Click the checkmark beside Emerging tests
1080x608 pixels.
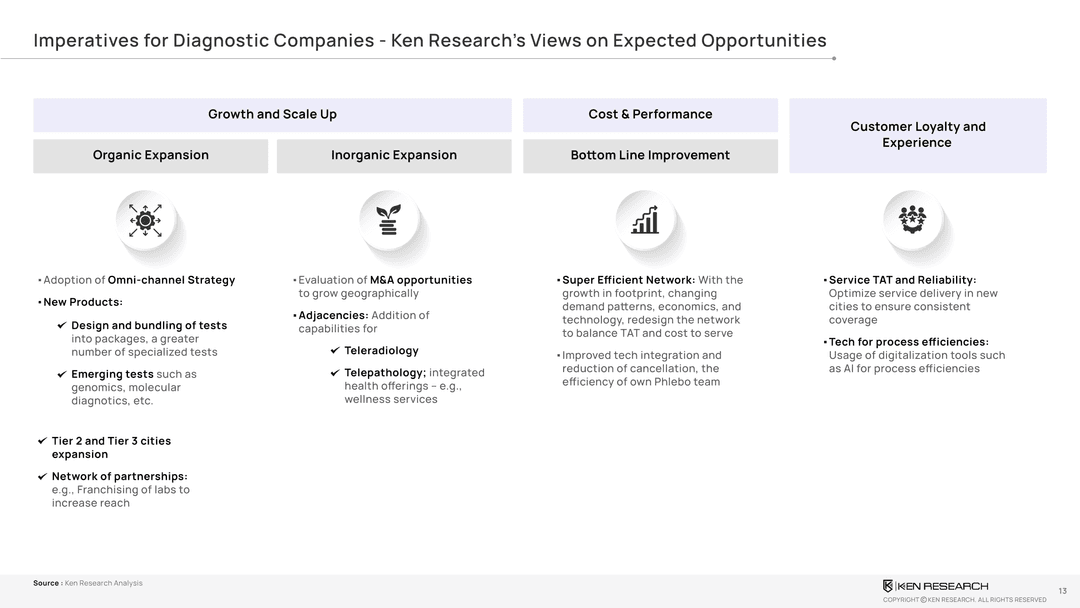point(62,375)
